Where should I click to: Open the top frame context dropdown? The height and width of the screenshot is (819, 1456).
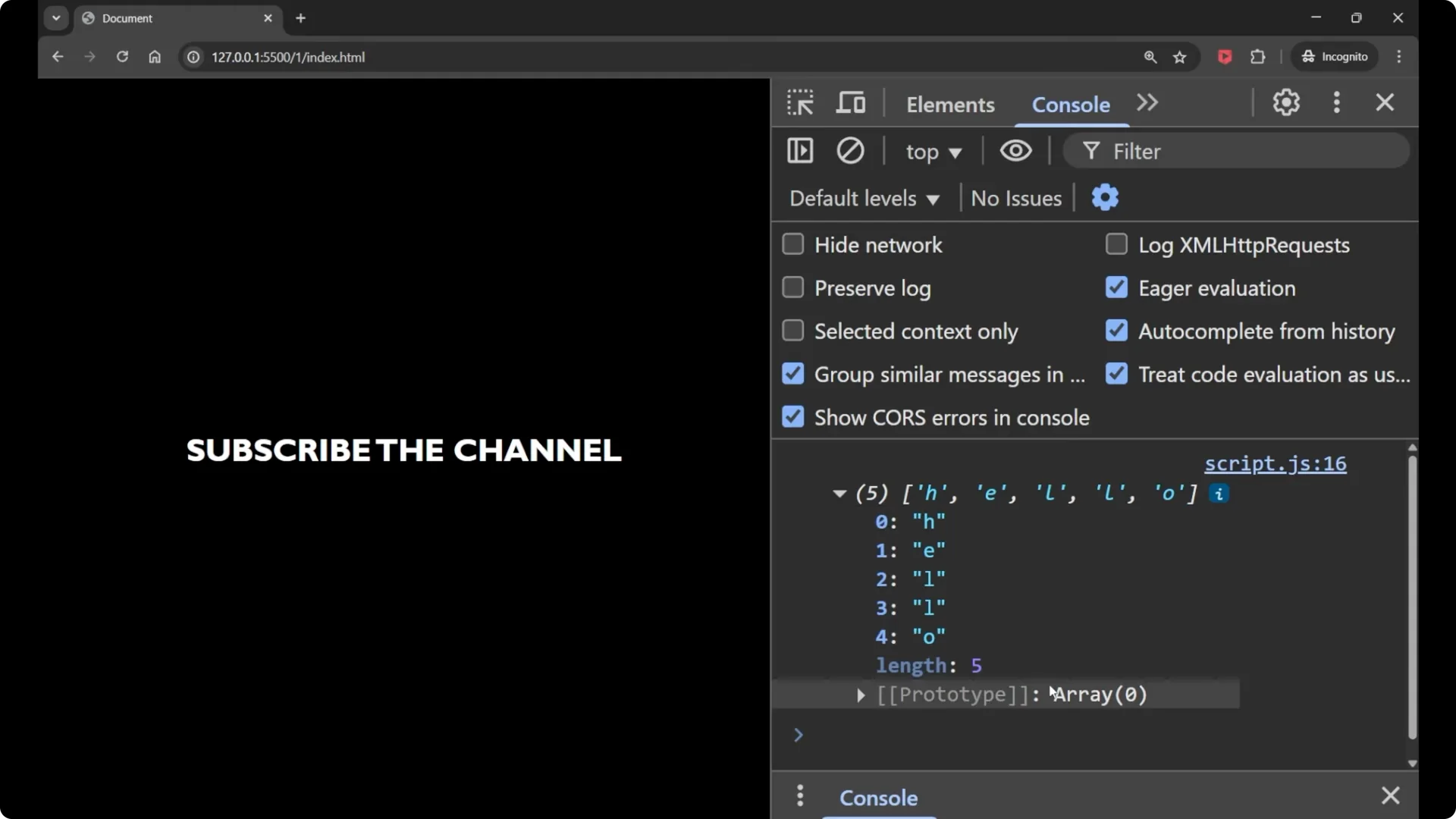point(933,152)
